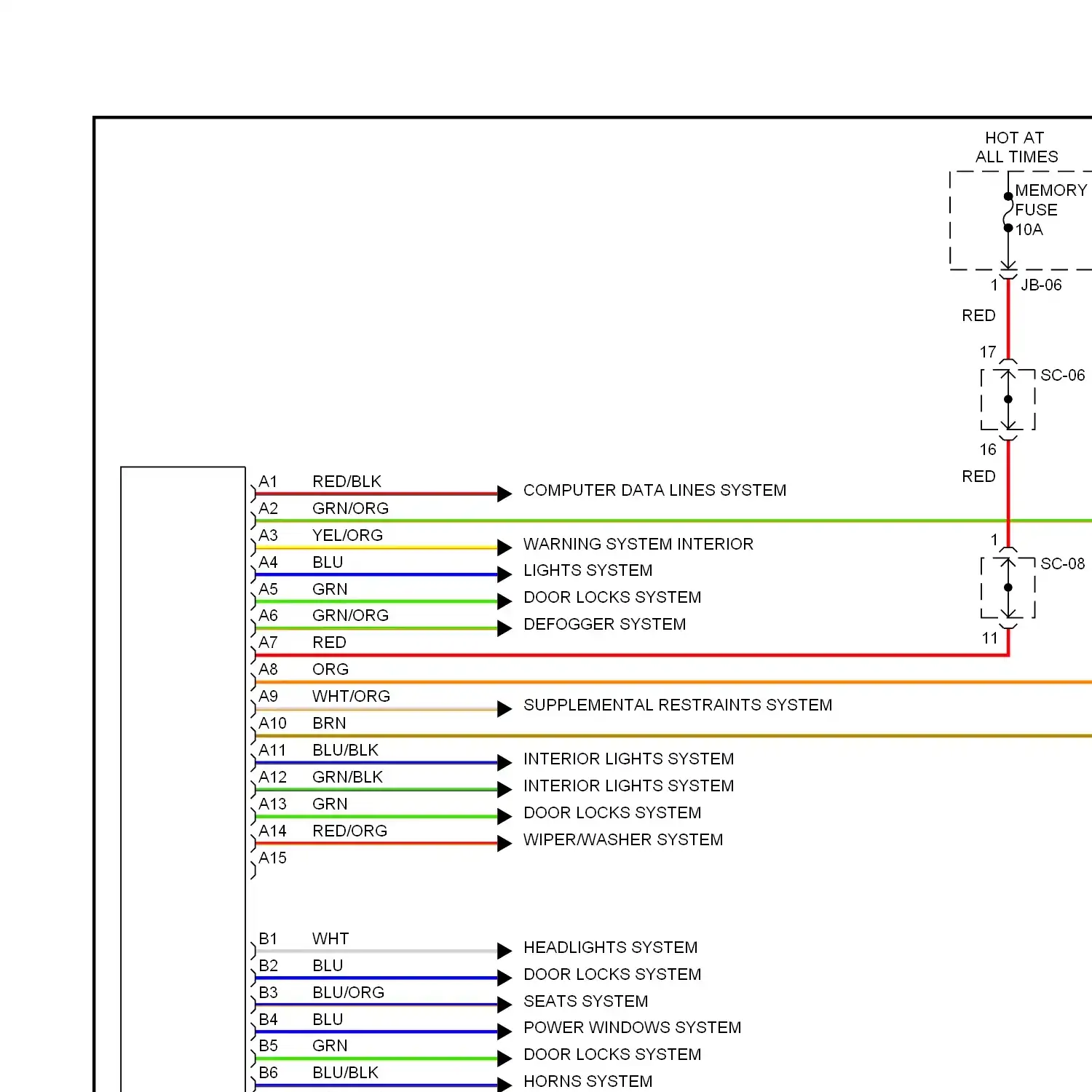Click the B3 pin label
Screen dimensions: 1092x1092
click(268, 992)
